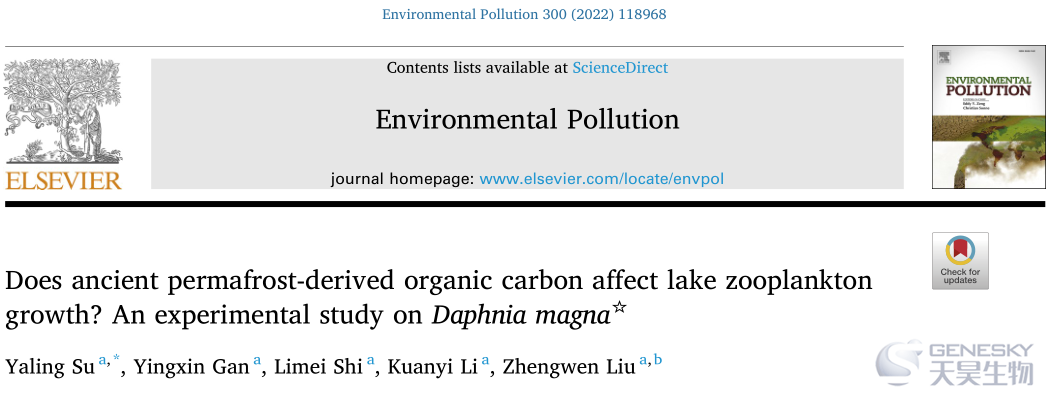Click affiliation superscript a after Kuanyi Li

(x=486, y=361)
